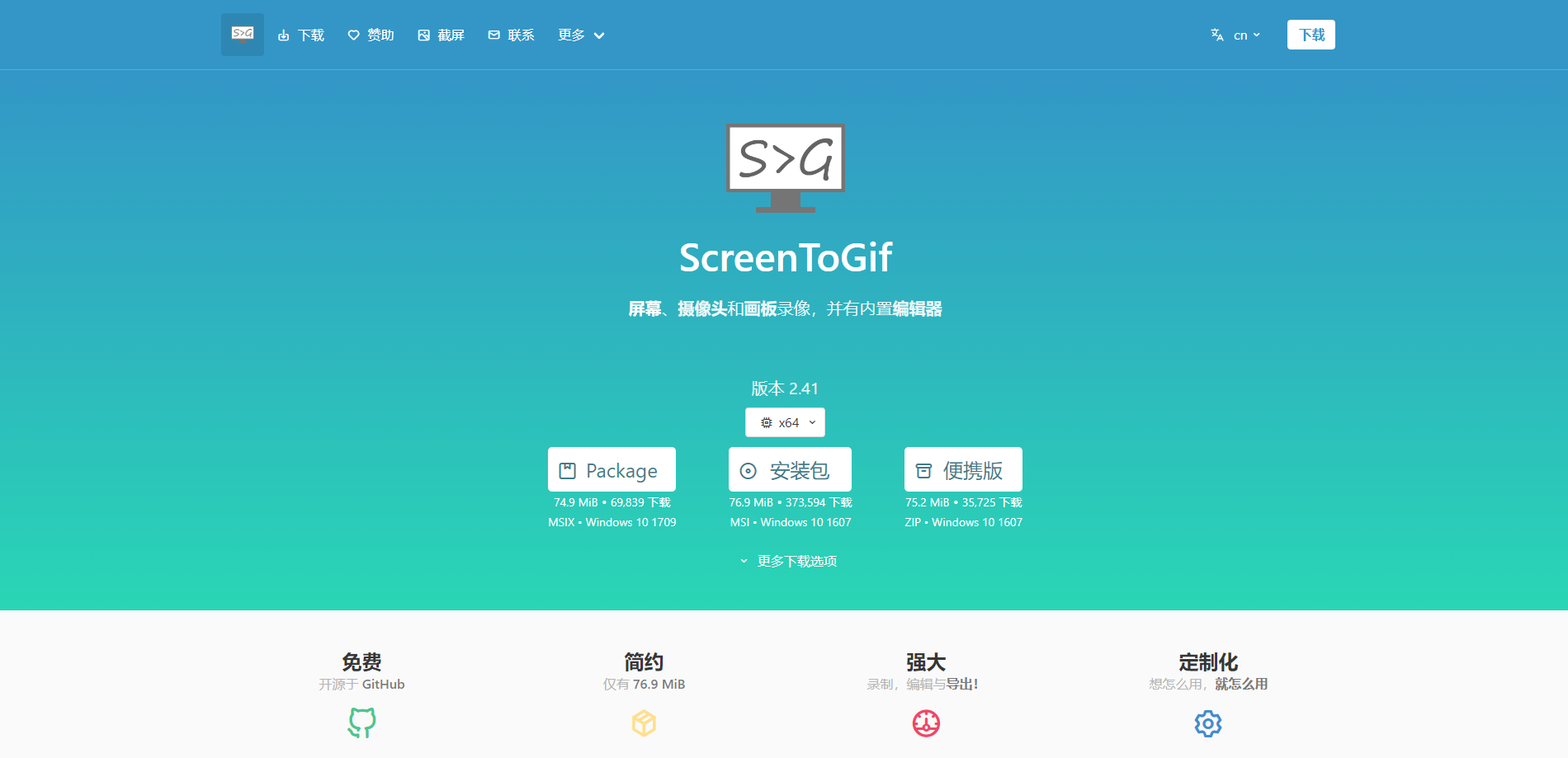Screen dimensions: 1568x758
Task: Download the 便携版 portable version
Action: [963, 469]
